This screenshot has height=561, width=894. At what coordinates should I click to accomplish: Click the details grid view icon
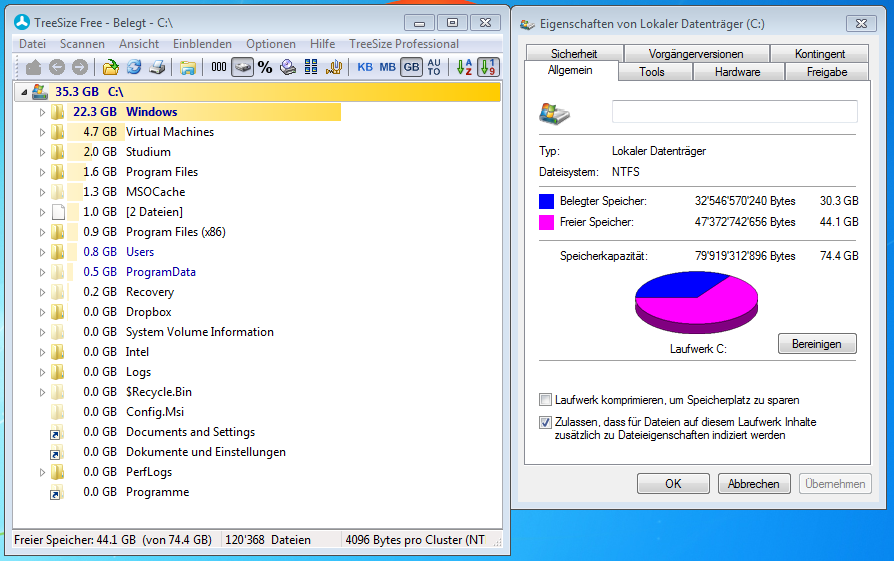[311, 67]
